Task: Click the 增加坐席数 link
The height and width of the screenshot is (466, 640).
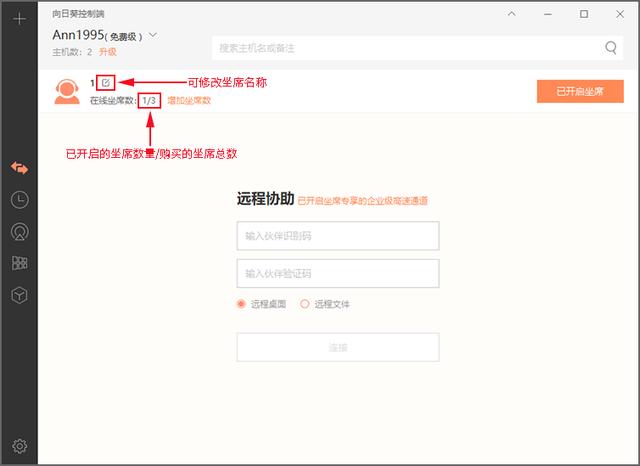Action: pyautogui.click(x=189, y=100)
